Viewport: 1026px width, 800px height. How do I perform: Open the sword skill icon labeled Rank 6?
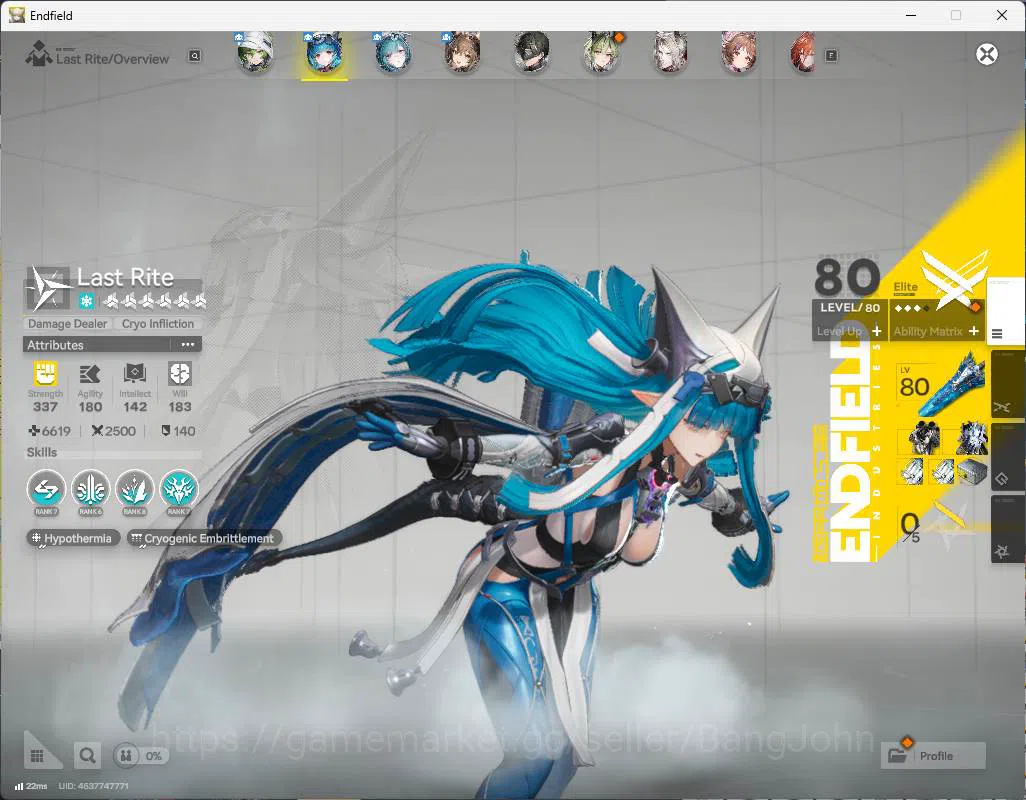[x=90, y=491]
